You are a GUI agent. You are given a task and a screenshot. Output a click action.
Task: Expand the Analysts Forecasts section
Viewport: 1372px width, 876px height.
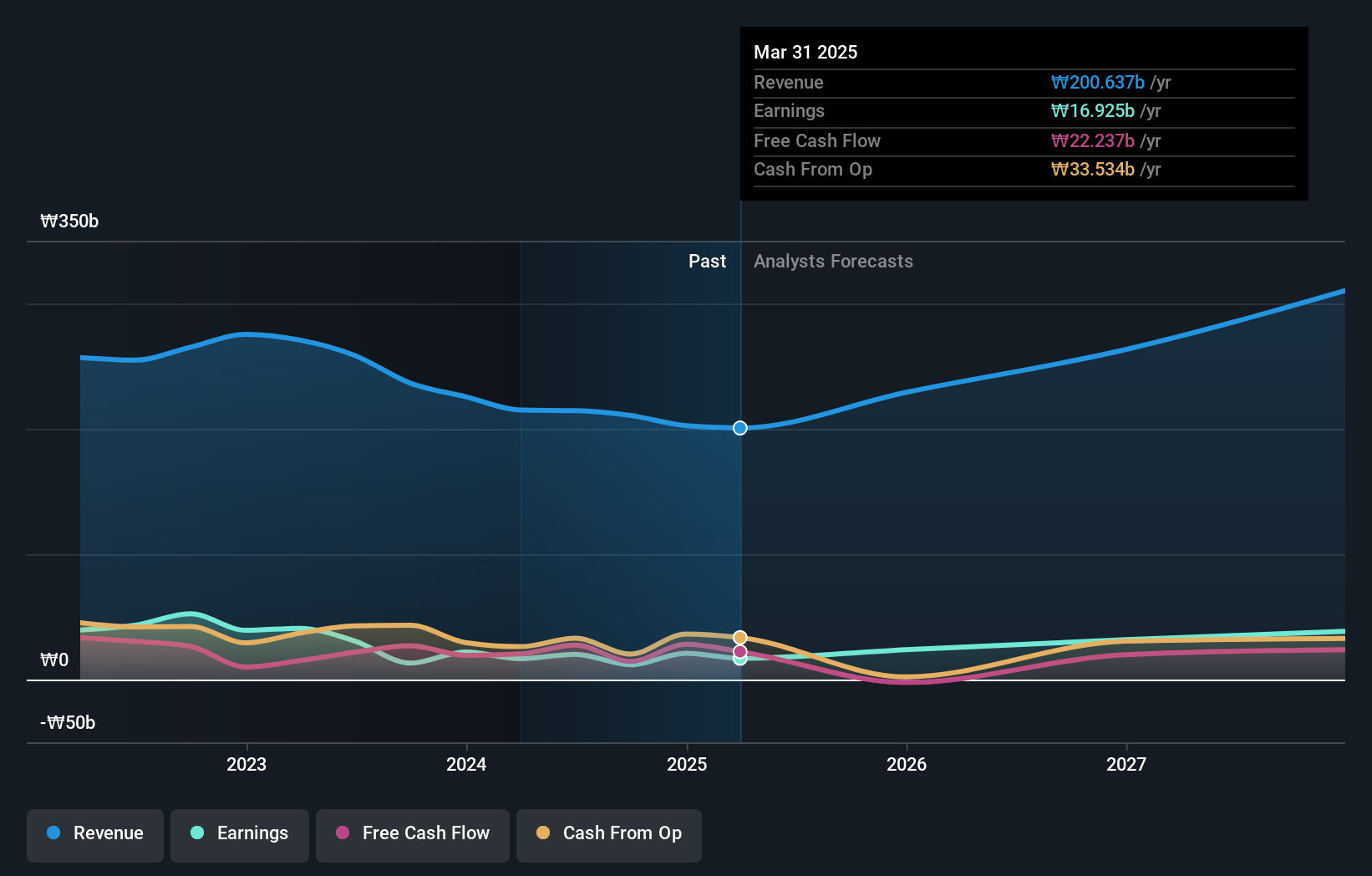pos(833,261)
